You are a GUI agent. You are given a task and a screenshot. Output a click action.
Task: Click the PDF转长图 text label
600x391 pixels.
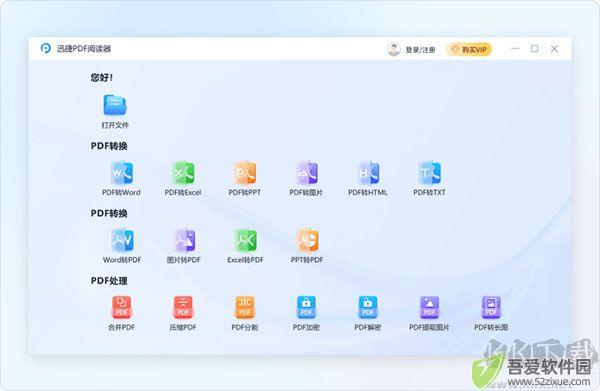click(491, 327)
